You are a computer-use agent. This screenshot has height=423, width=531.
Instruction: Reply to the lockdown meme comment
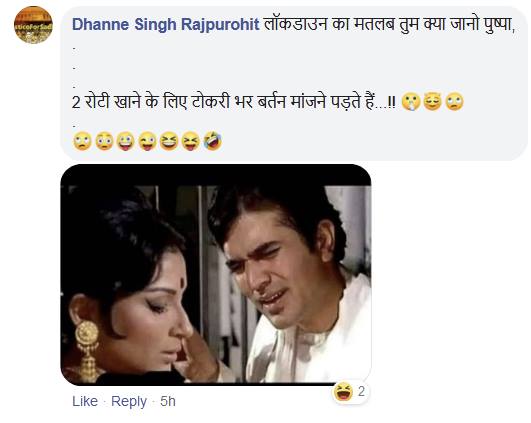pos(129,402)
